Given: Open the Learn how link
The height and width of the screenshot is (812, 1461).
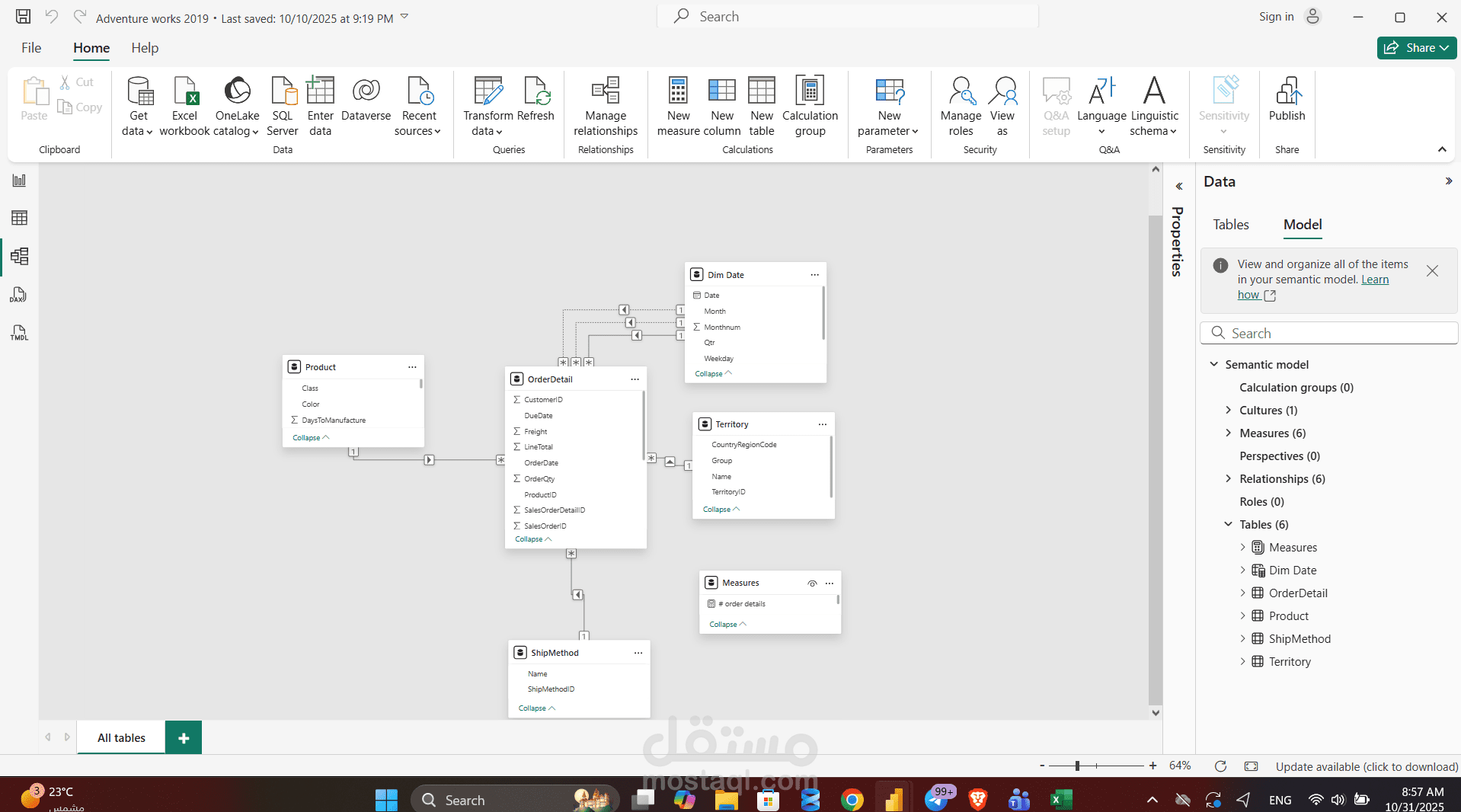Looking at the screenshot, I should pyautogui.click(x=1313, y=287).
